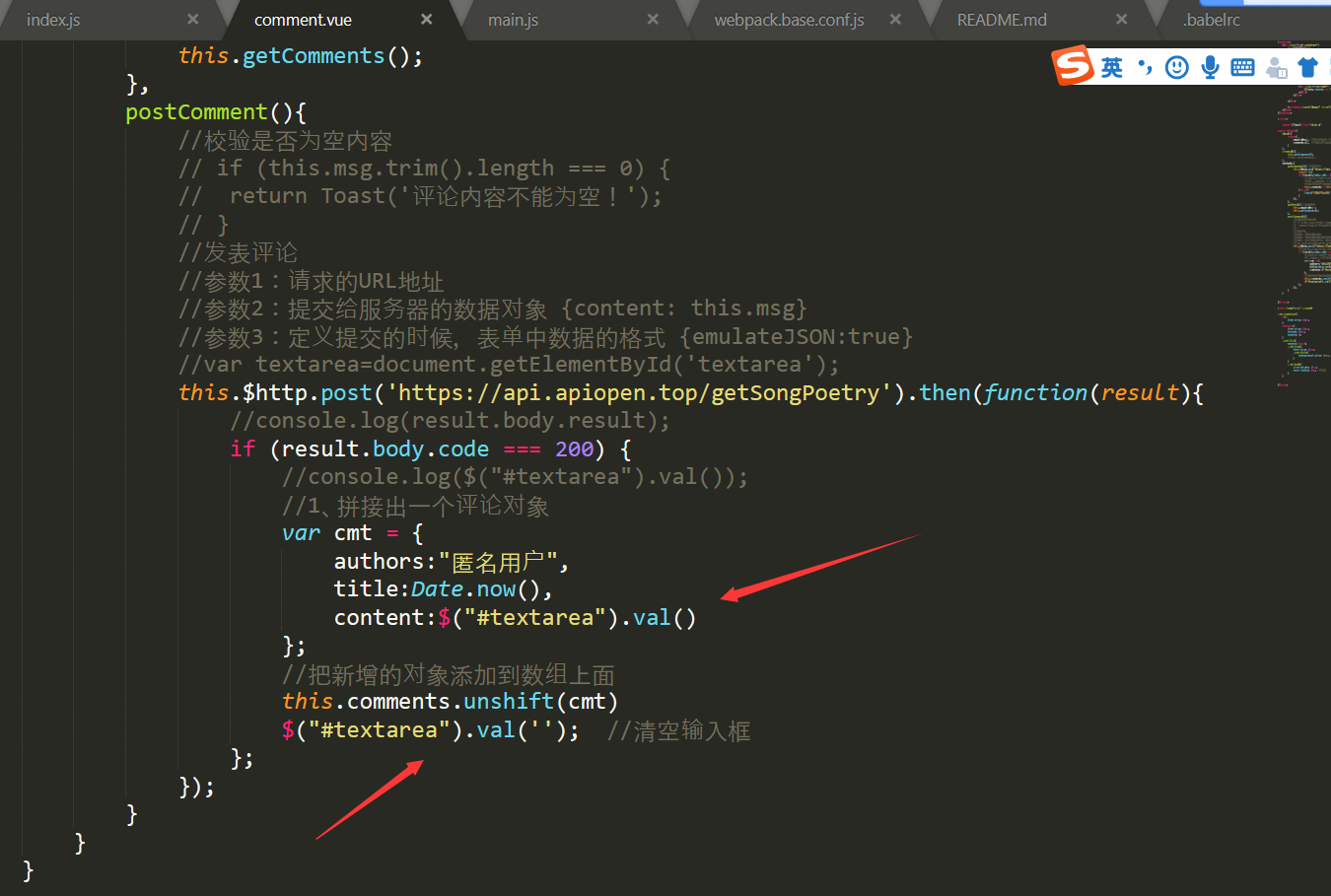The height and width of the screenshot is (896, 1331).
Task: Click the code minimap on the right
Action: 1303,212
